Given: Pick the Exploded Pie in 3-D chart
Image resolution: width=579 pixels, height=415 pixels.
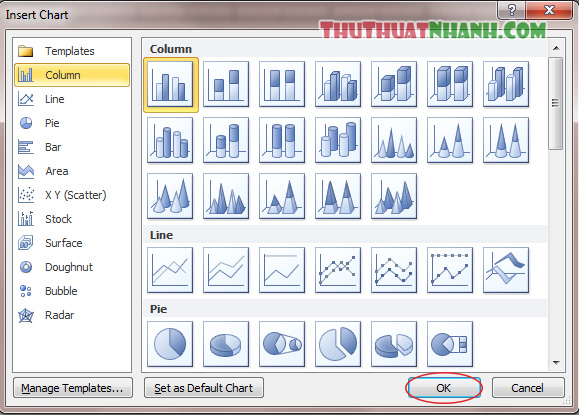Looking at the screenshot, I should coord(394,344).
